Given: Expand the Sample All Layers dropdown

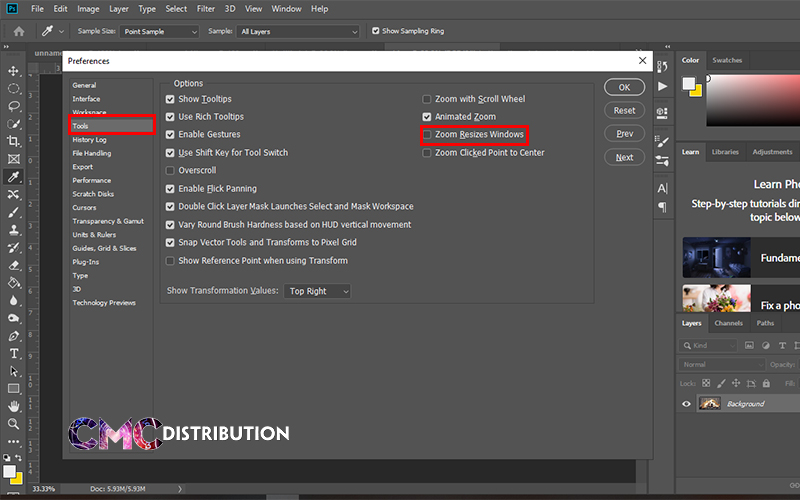Looking at the screenshot, I should [298, 31].
